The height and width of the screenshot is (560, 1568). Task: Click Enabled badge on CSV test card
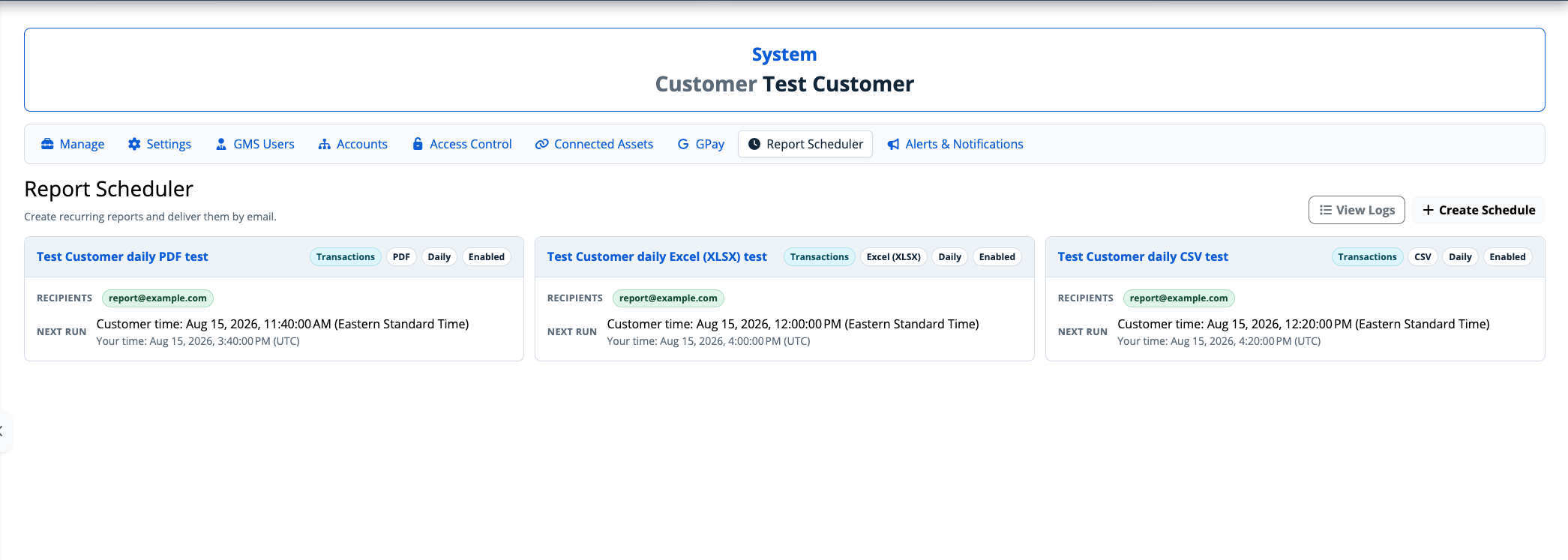pos(1508,257)
